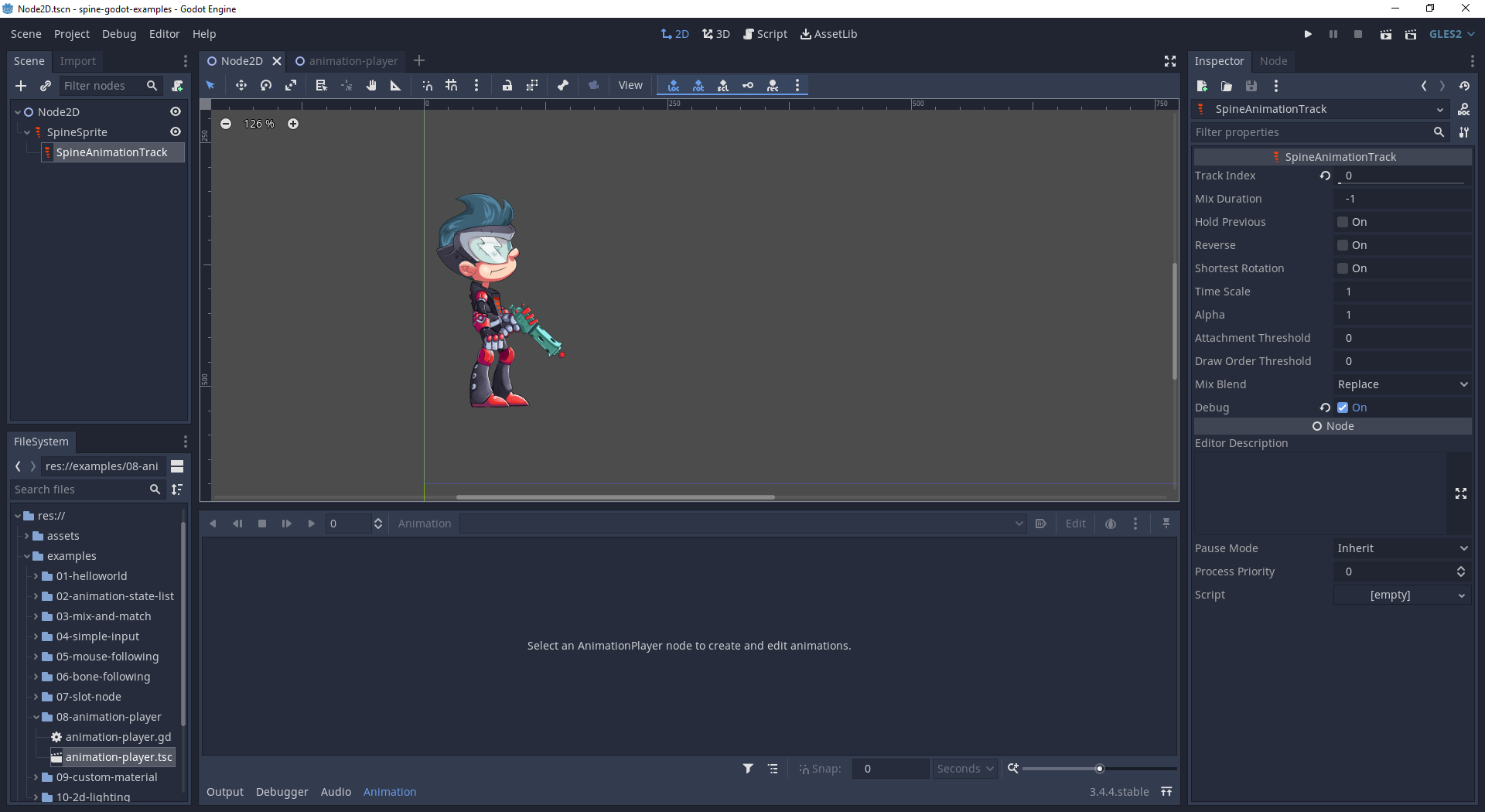Zoom in the viewport with plus
Screen dimensions: 1485x812
coord(293,124)
